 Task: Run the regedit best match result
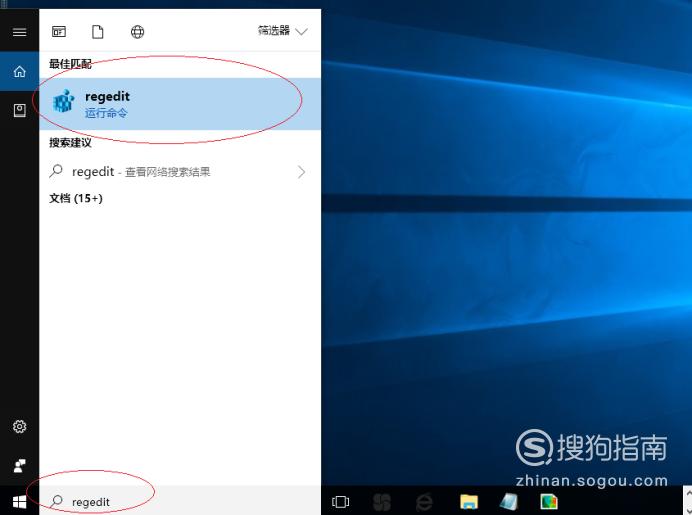(180, 104)
